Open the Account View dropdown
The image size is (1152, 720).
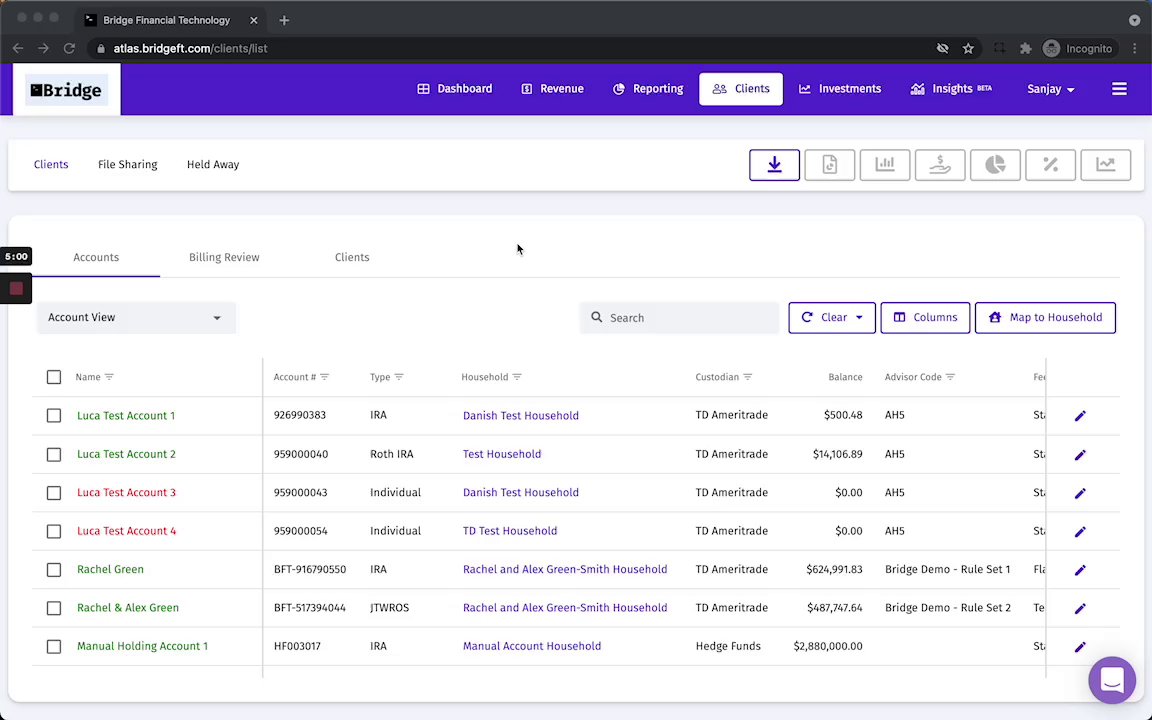point(136,317)
